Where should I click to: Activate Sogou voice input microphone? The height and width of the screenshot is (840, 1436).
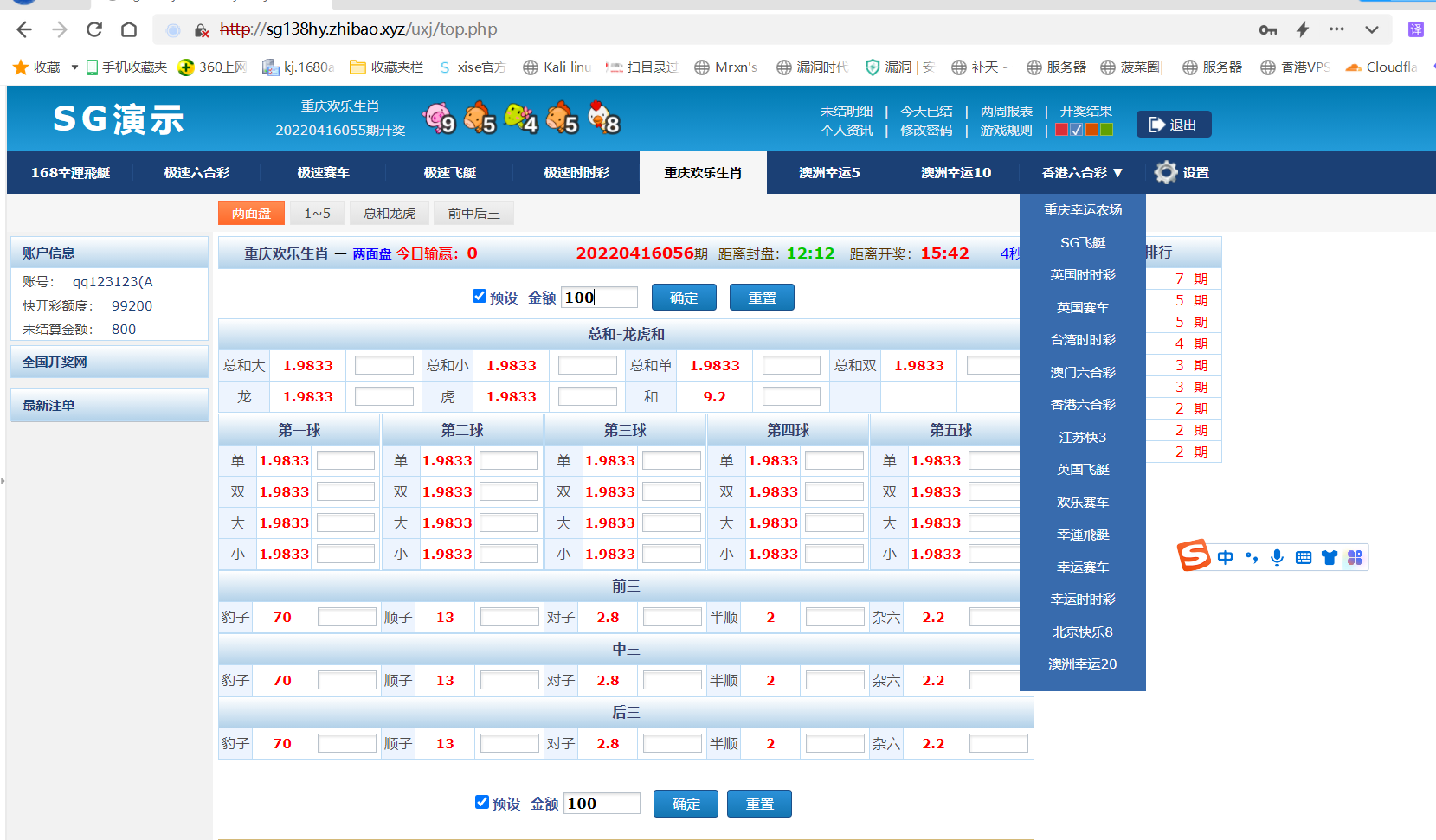point(1277,557)
